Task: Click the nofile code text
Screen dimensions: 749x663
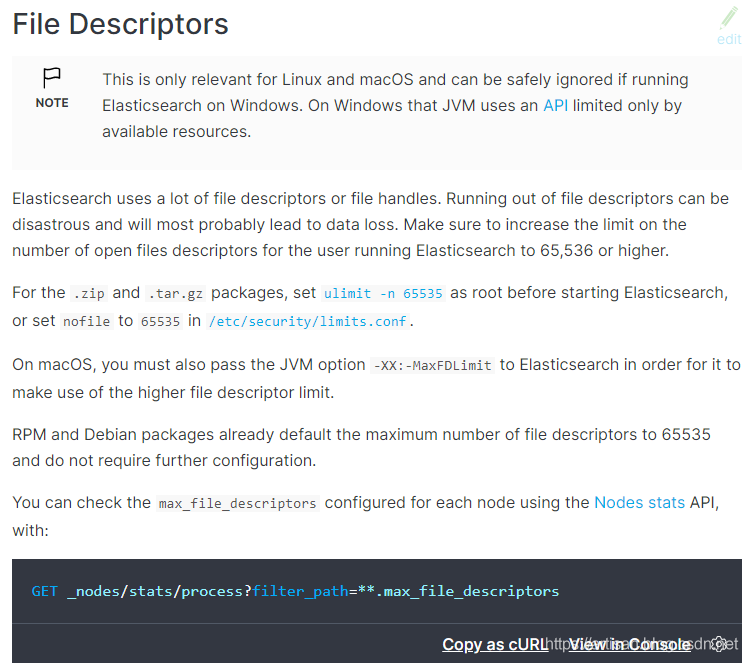Action: (86, 321)
